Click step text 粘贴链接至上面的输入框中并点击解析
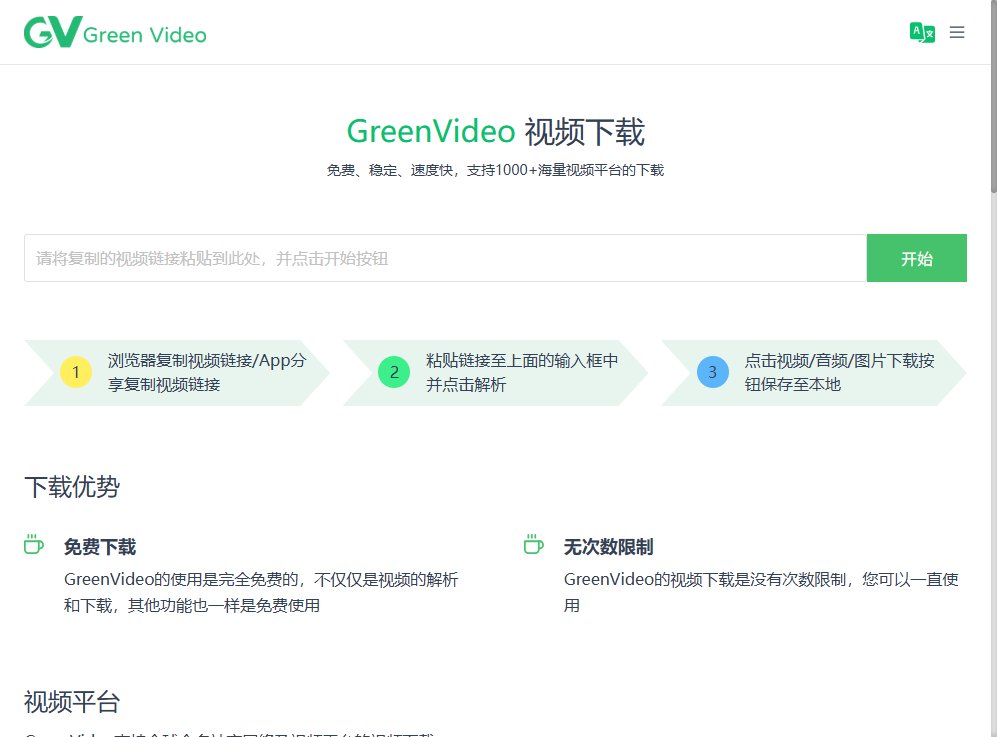997x737 pixels. point(522,373)
